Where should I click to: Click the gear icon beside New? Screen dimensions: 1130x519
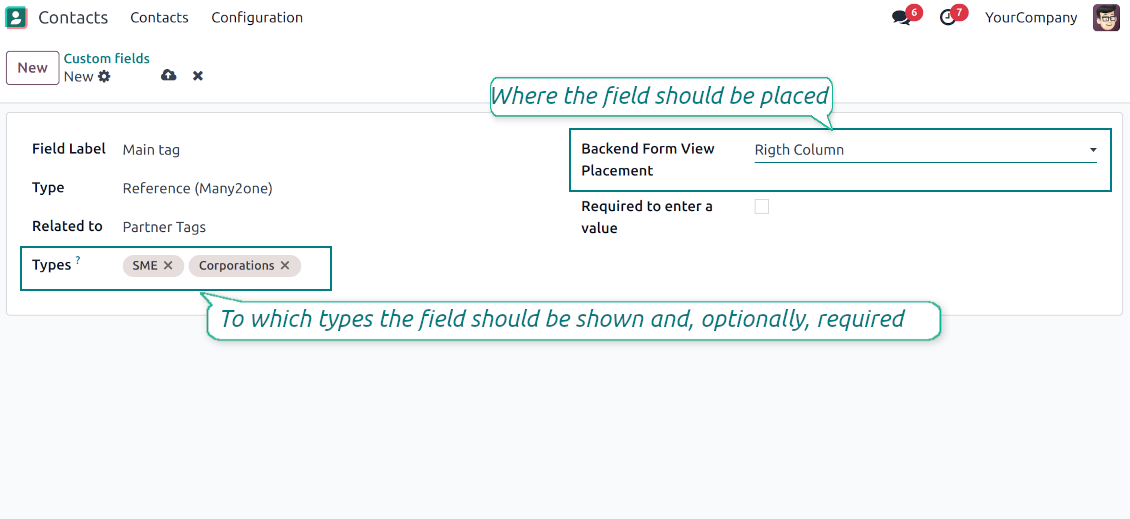(104, 77)
